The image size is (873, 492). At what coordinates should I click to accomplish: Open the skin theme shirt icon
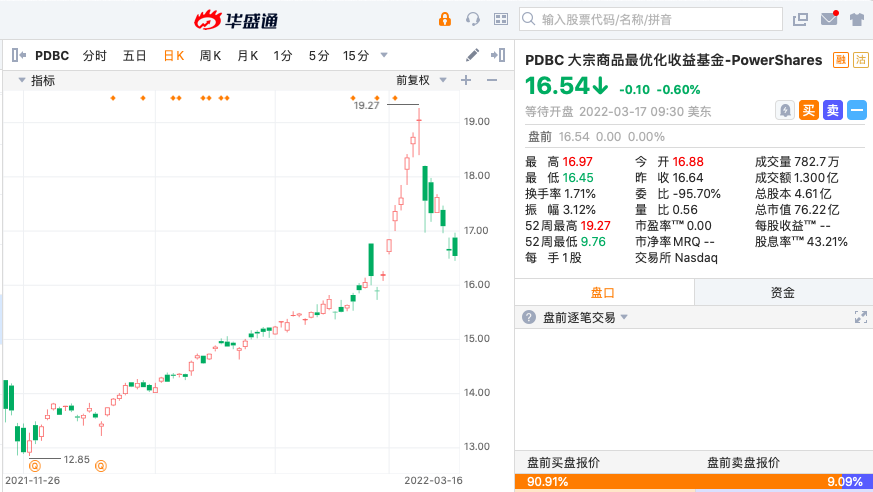(857, 19)
